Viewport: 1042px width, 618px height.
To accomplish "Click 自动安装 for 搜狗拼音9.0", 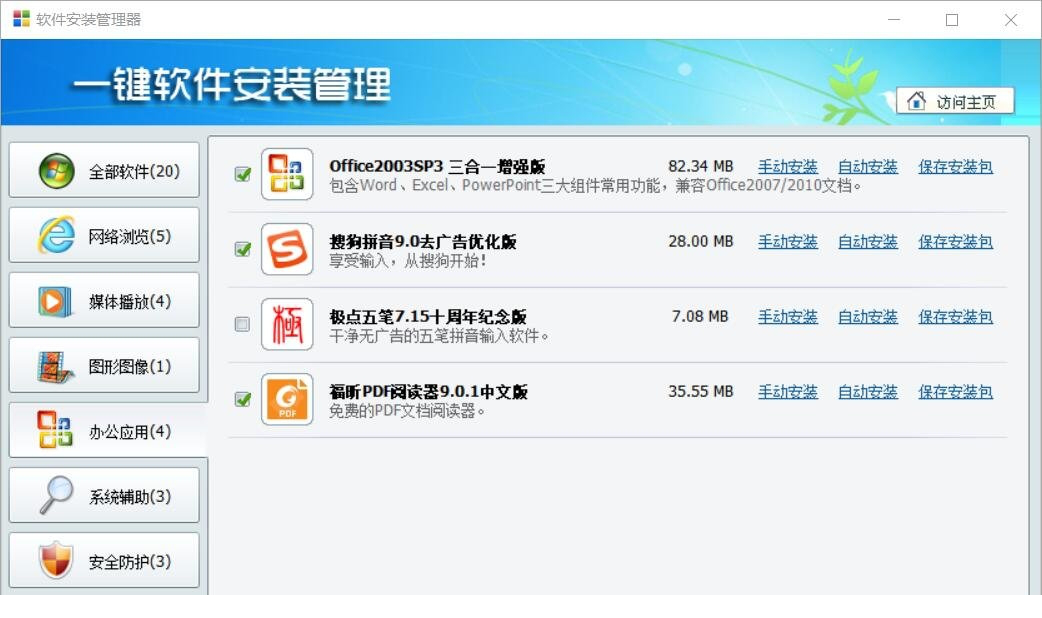I will tap(867, 242).
